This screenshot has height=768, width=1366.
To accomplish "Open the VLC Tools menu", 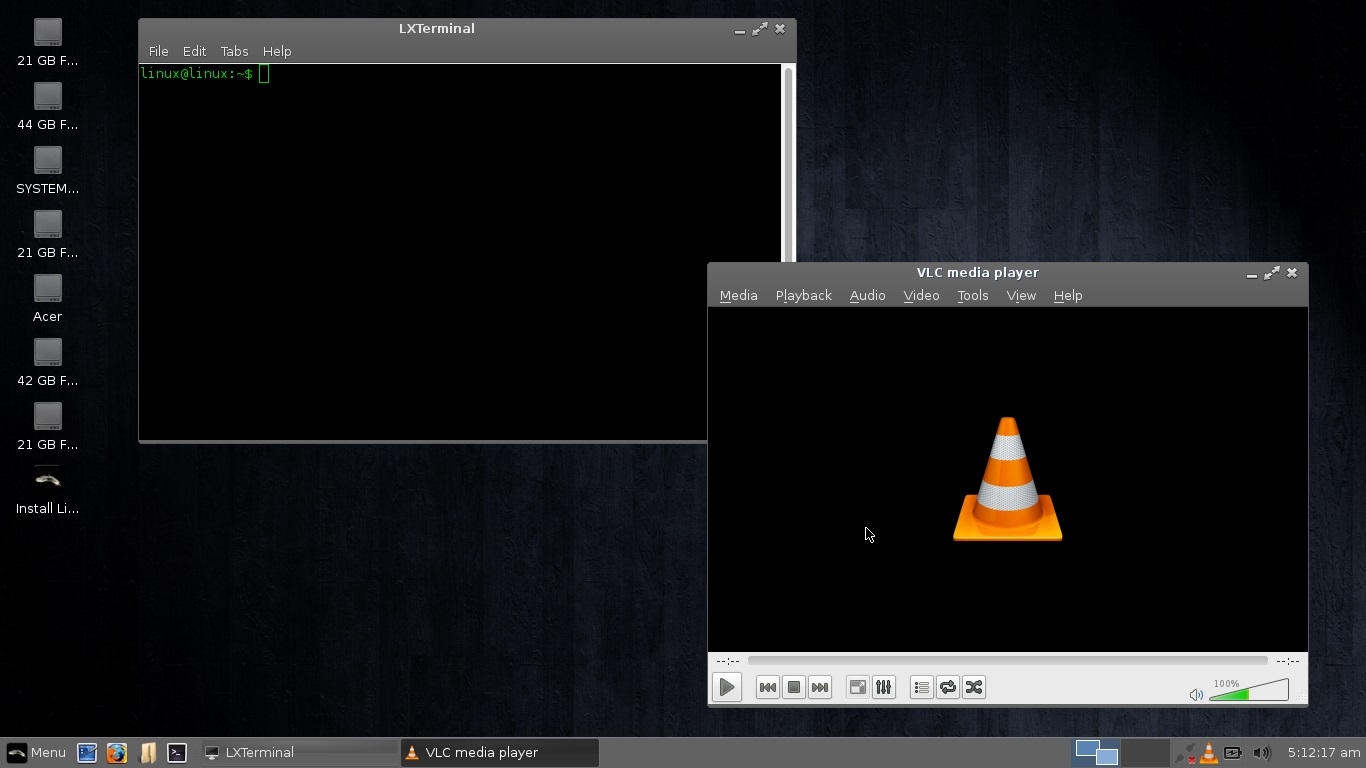I will (x=972, y=295).
